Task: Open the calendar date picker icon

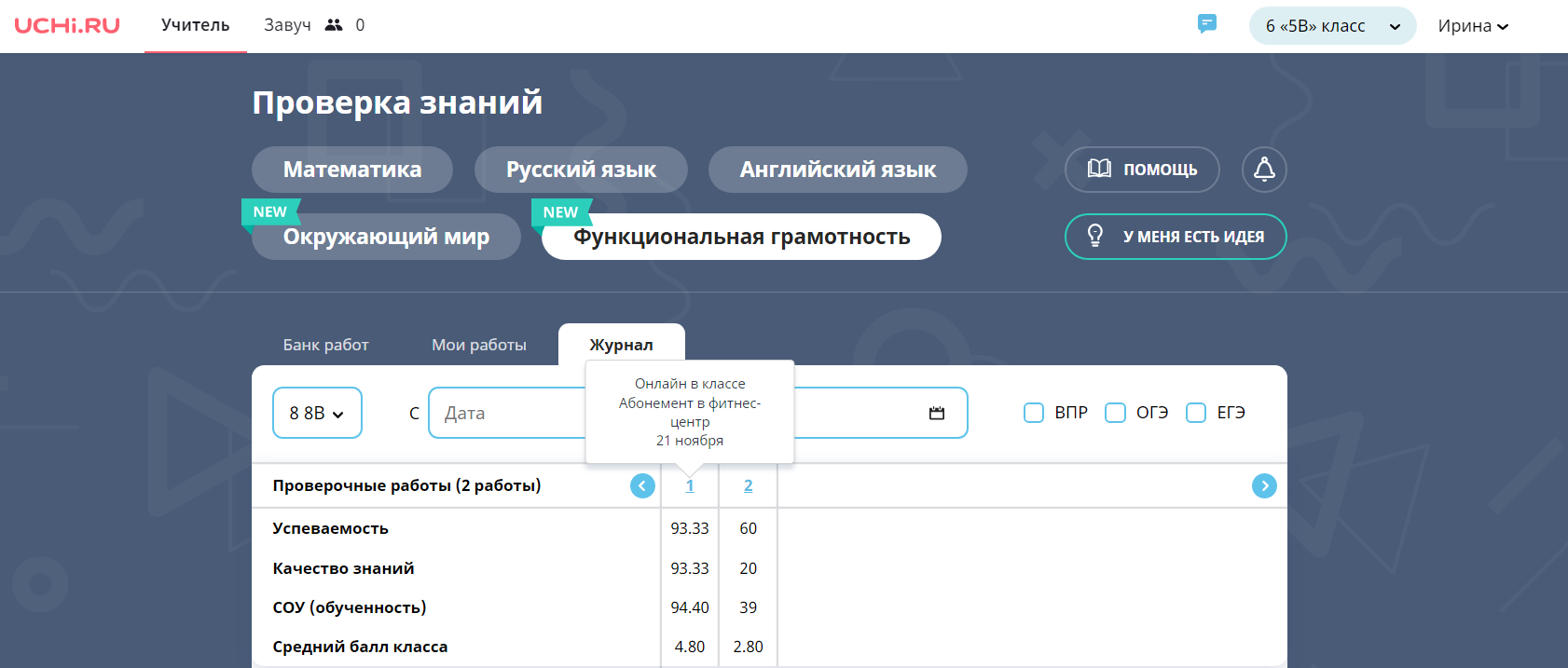Action: point(937,413)
